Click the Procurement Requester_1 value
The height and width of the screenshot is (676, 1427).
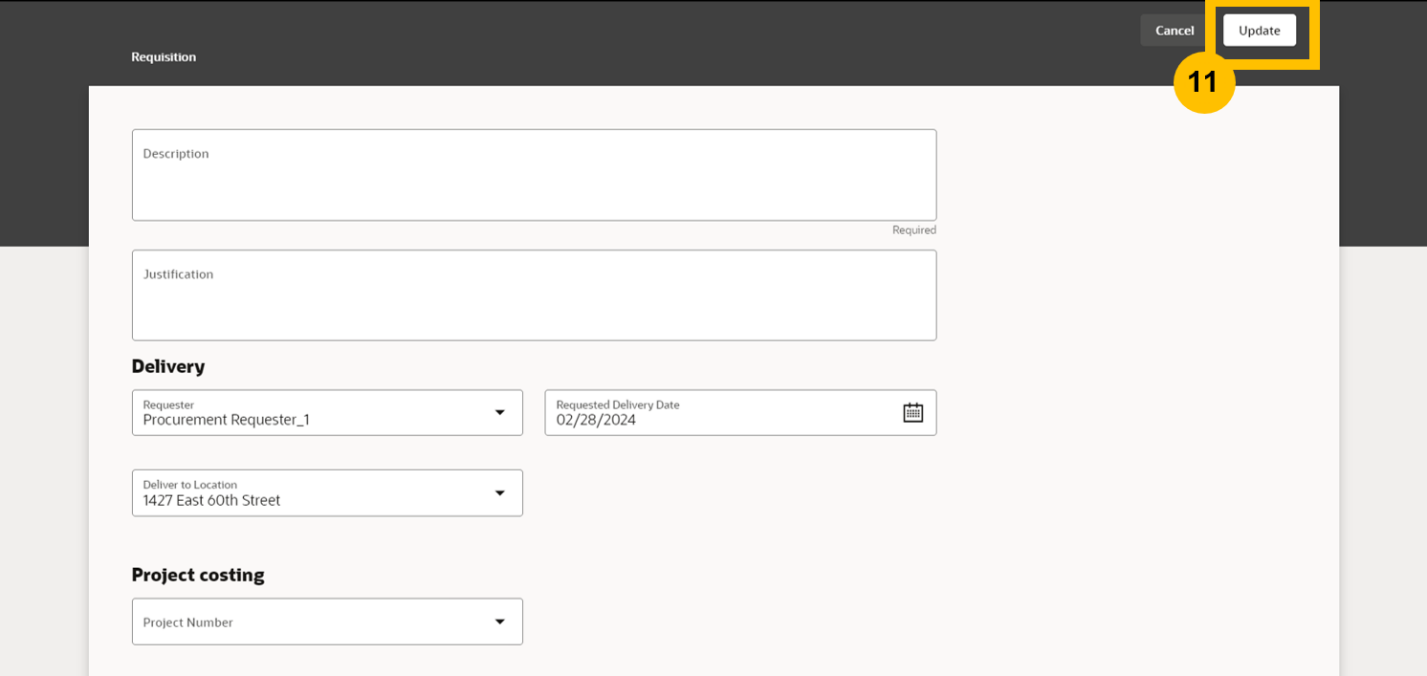click(x=226, y=420)
